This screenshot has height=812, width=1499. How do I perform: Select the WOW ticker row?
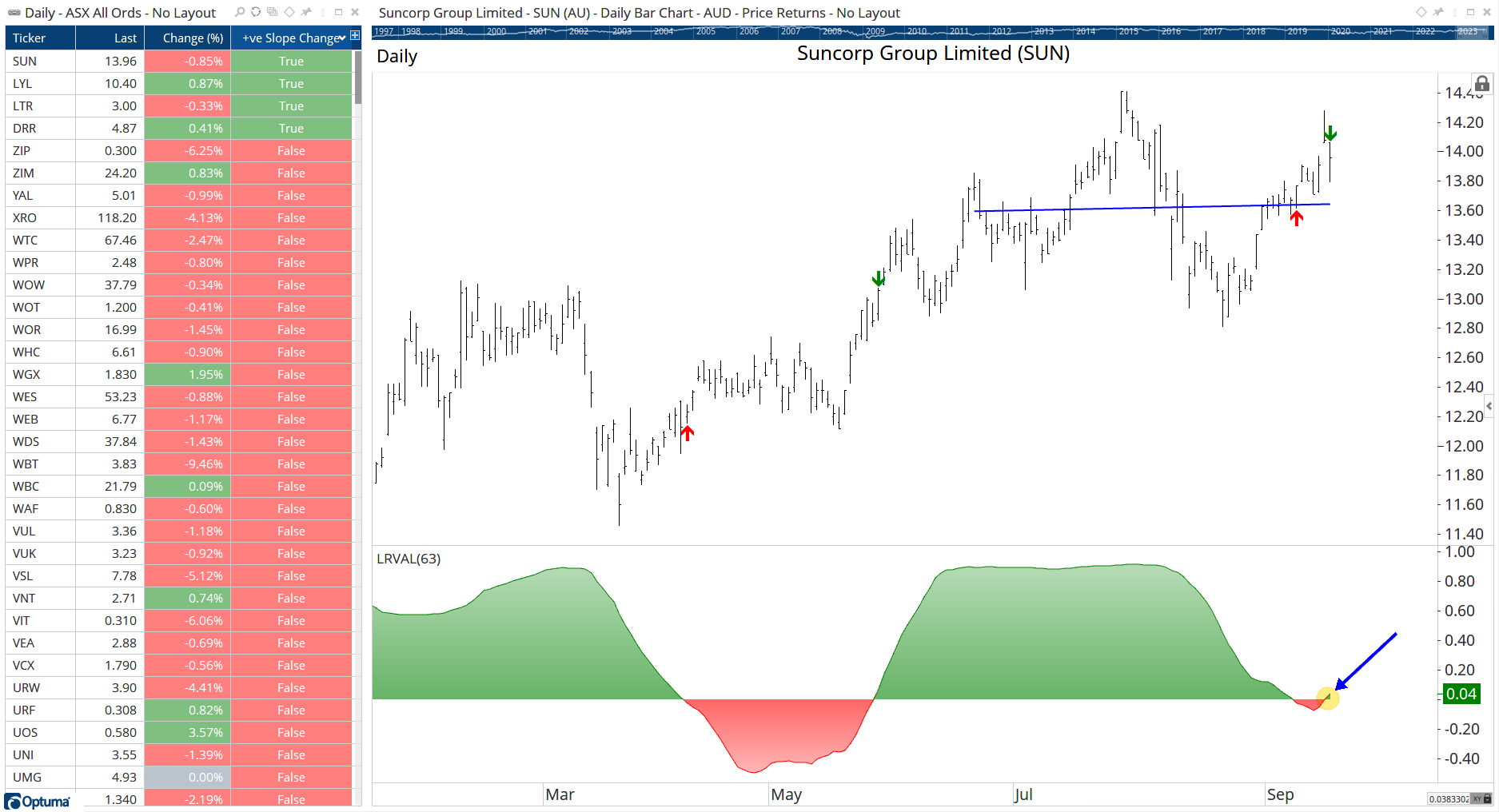[179, 285]
